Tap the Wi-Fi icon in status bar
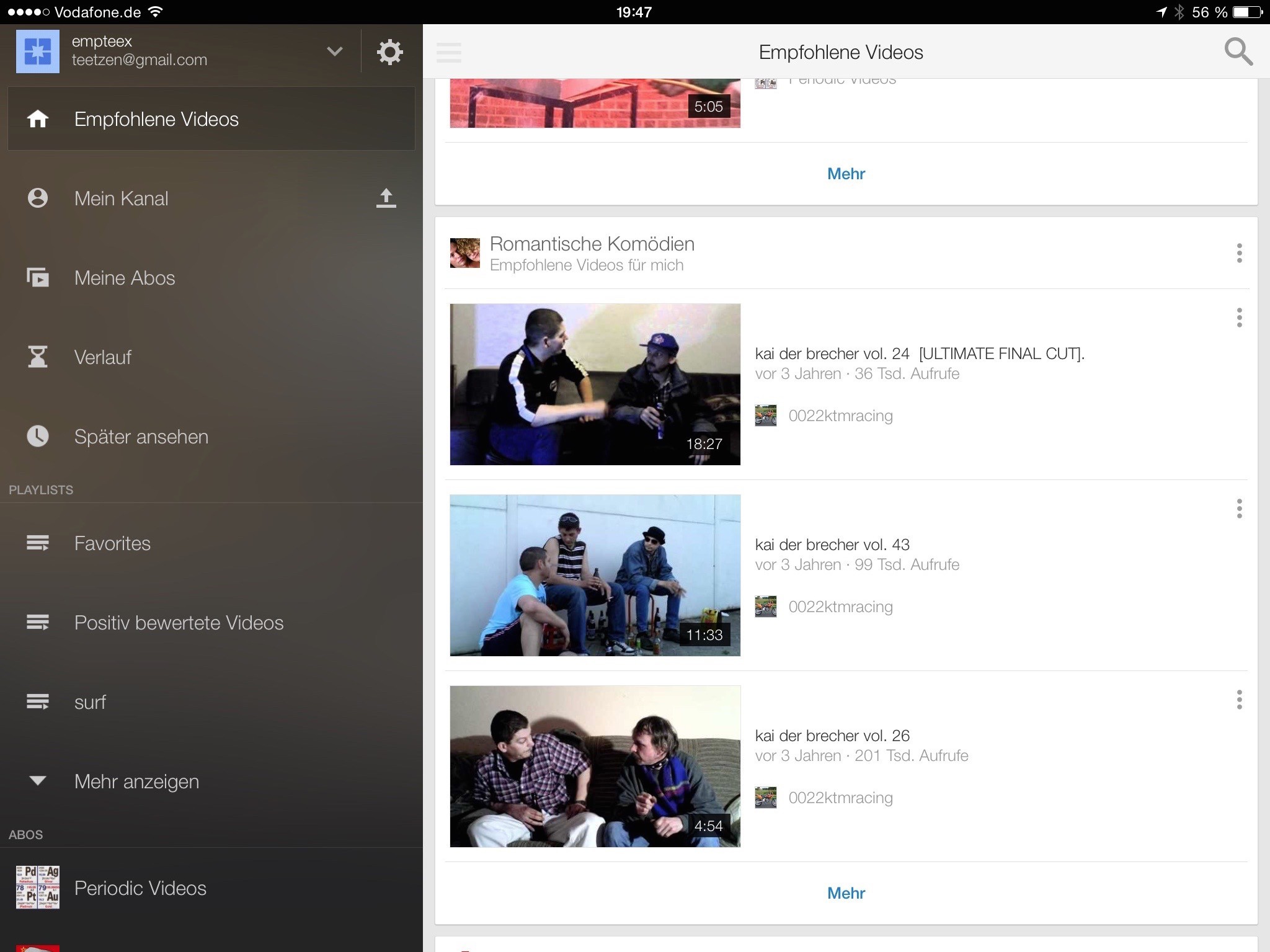The width and height of the screenshot is (1270, 952). pos(156,12)
